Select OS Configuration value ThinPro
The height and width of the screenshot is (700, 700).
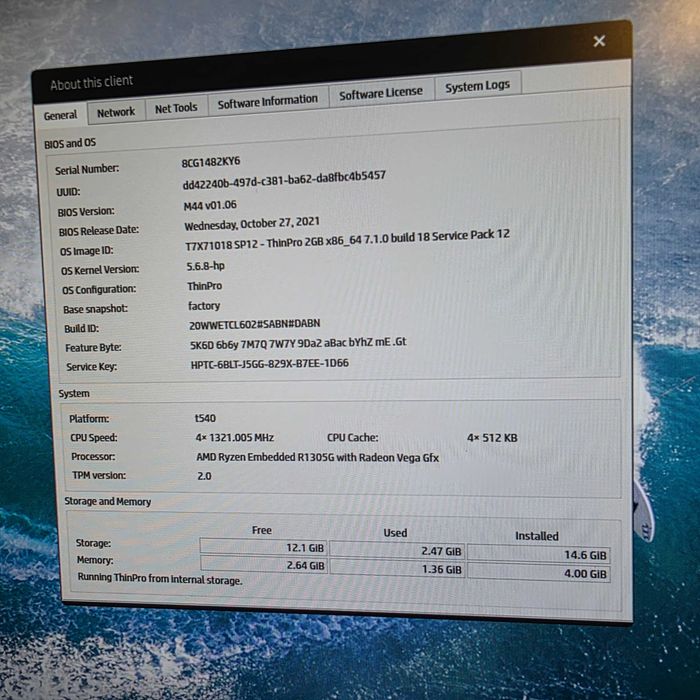tap(204, 286)
